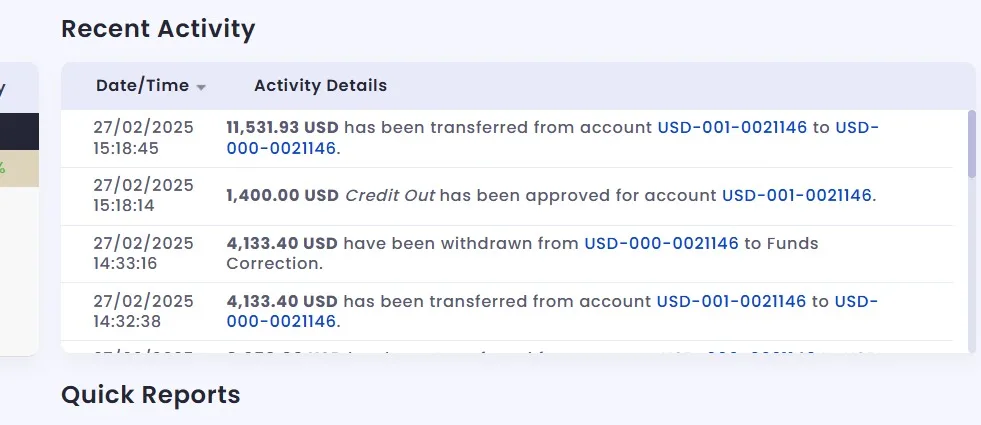Click the 11,531.93 USD amount
The height and width of the screenshot is (425, 981).
[x=283, y=128]
